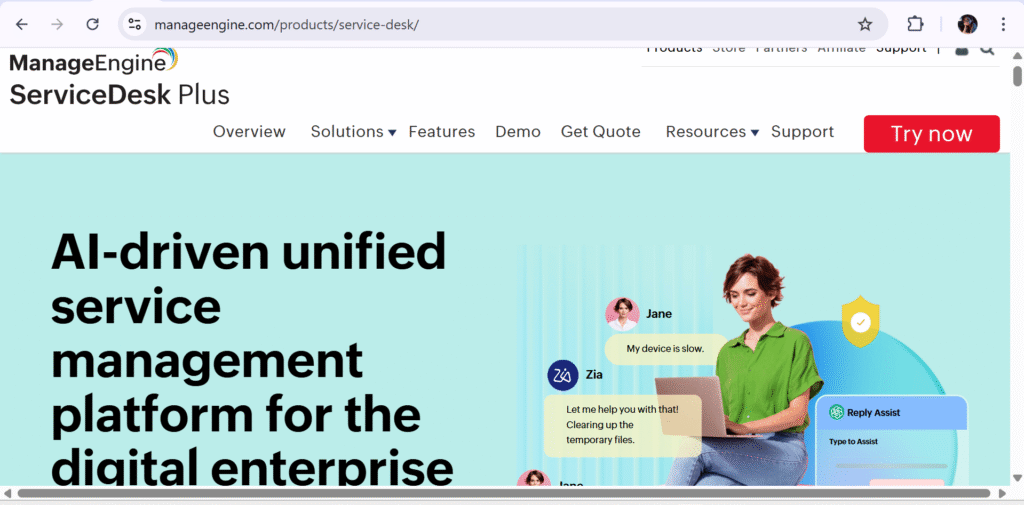Open the browser extensions puzzle icon
1024x505 pixels.
click(916, 25)
